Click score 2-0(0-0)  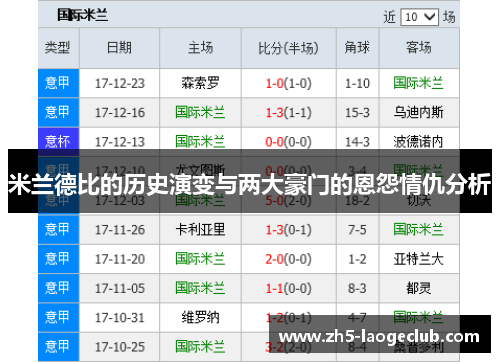coord(289,259)
